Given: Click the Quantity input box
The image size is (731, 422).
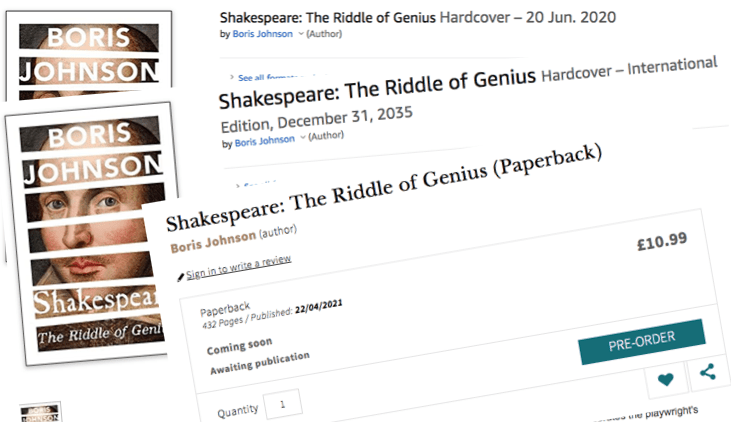Looking at the screenshot, I should pos(283,405).
